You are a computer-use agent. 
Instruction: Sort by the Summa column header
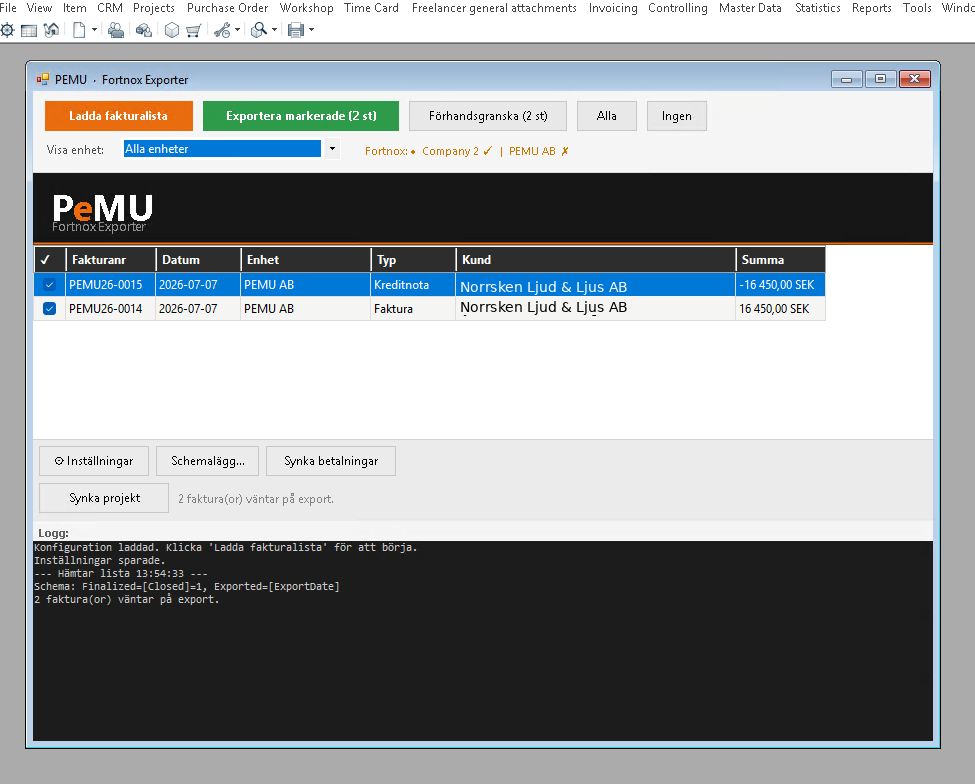tap(780, 260)
